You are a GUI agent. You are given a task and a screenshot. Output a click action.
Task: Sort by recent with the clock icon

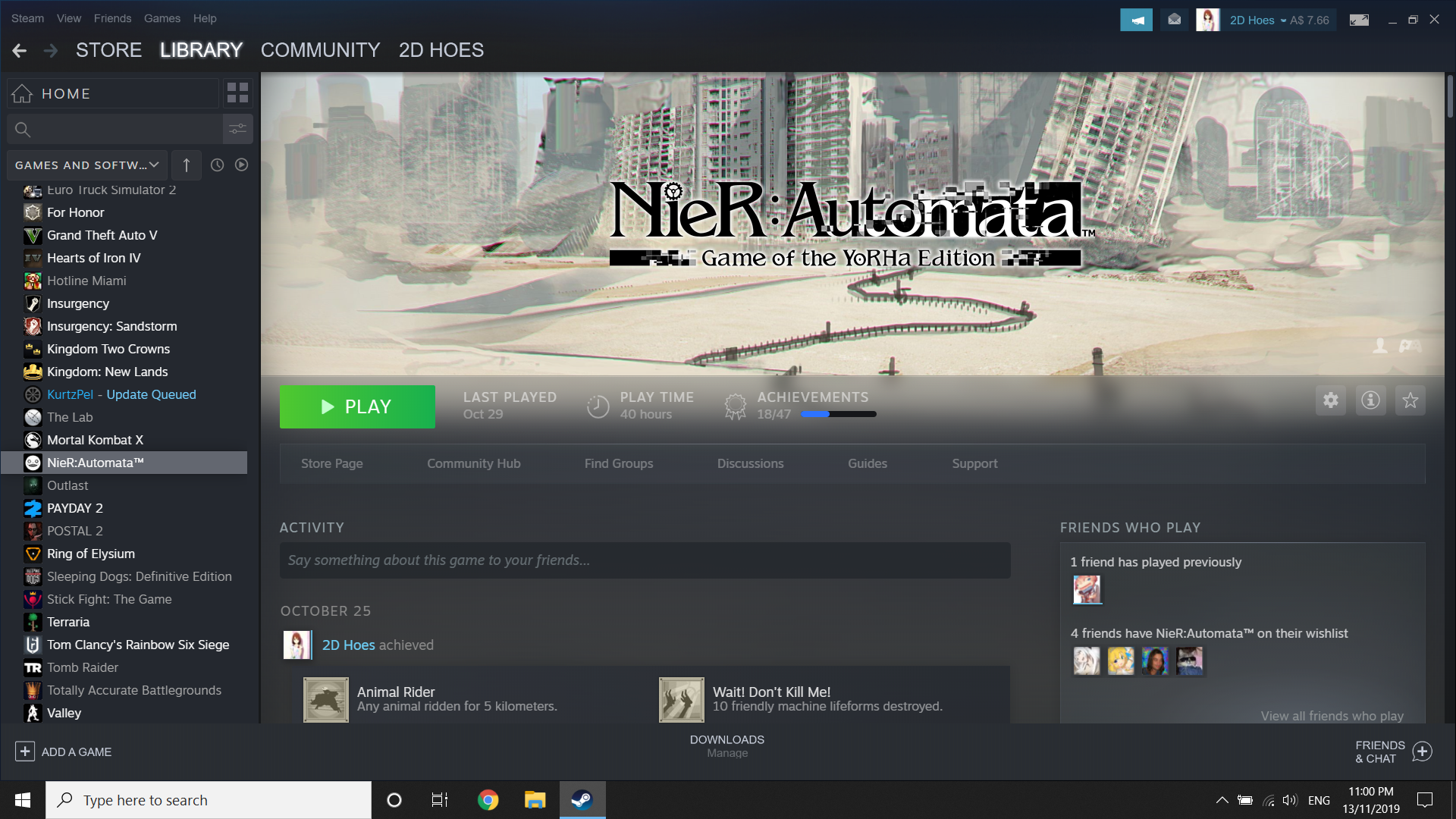pyautogui.click(x=217, y=165)
